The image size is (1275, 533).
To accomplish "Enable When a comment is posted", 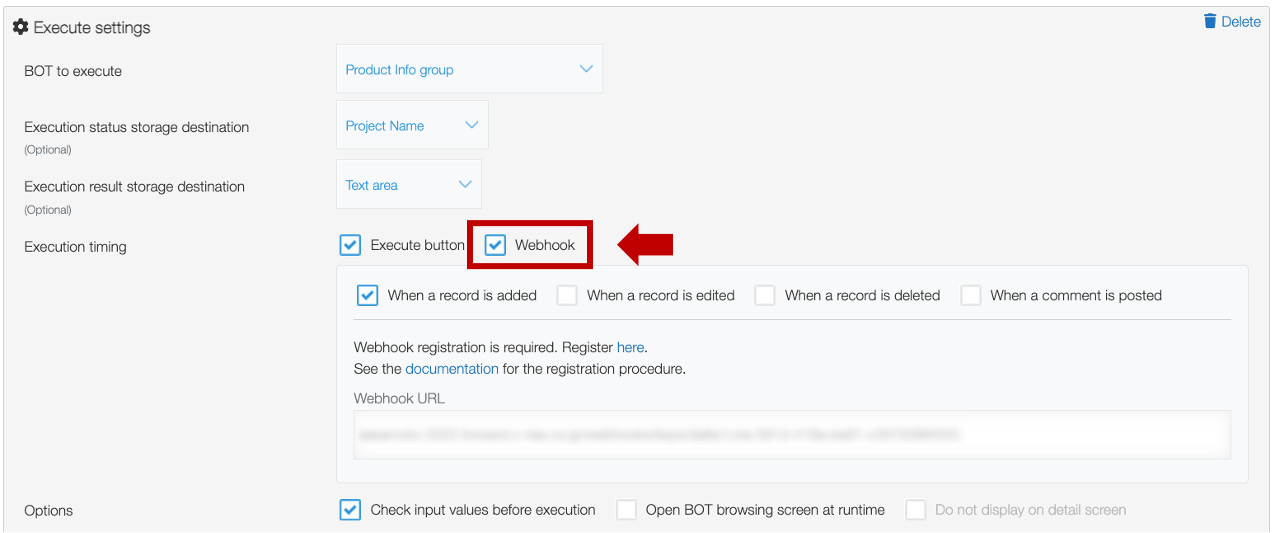I will tap(971, 295).
